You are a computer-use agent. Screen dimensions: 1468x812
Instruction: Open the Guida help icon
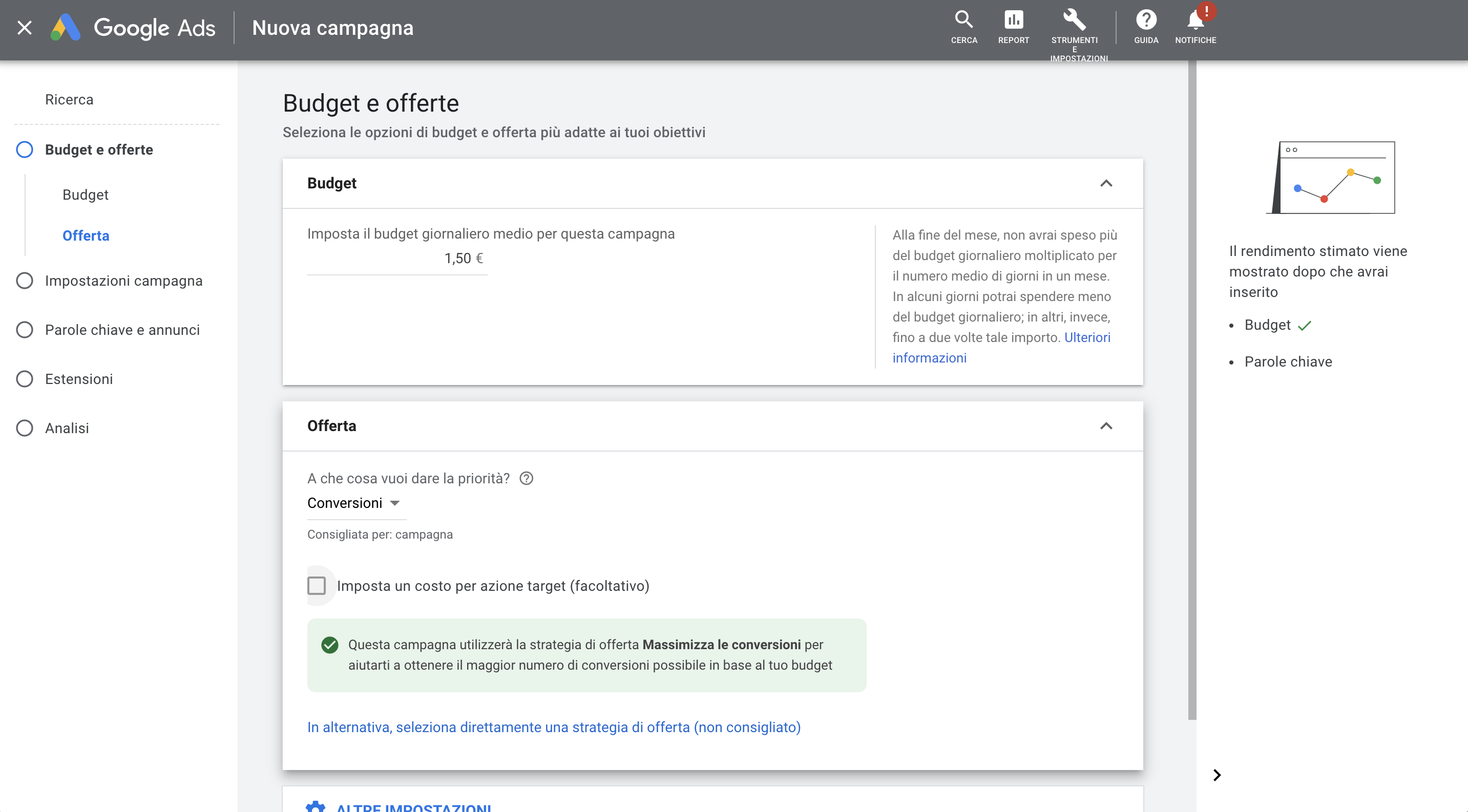pyautogui.click(x=1146, y=20)
